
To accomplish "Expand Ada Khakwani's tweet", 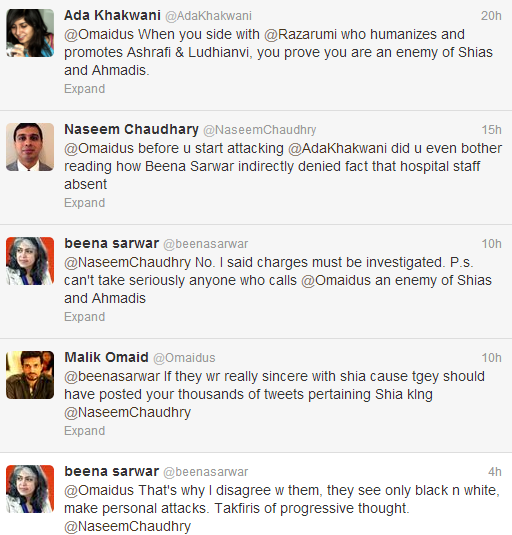I will 85,89.
